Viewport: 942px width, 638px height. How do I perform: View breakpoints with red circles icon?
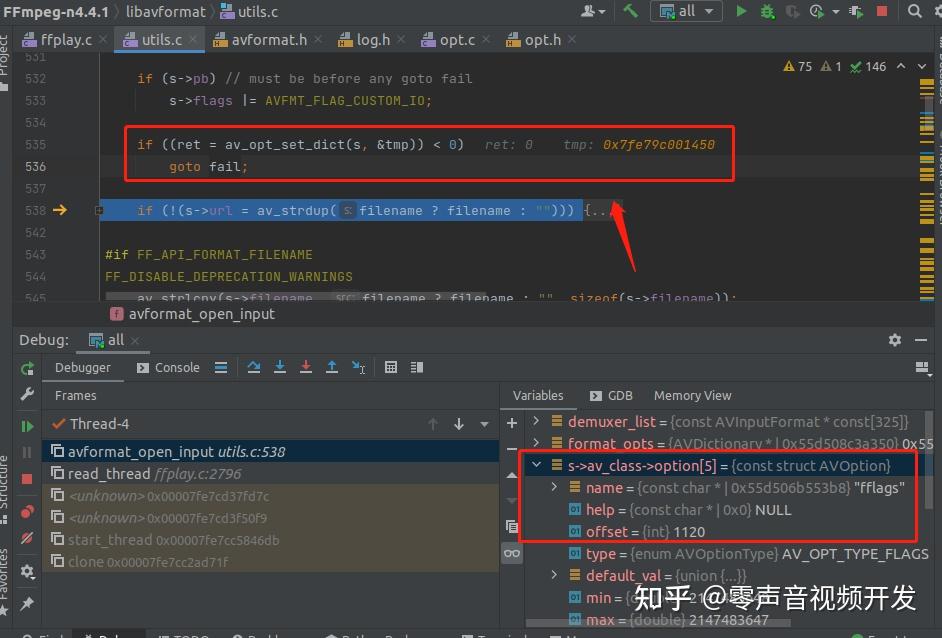[27, 512]
